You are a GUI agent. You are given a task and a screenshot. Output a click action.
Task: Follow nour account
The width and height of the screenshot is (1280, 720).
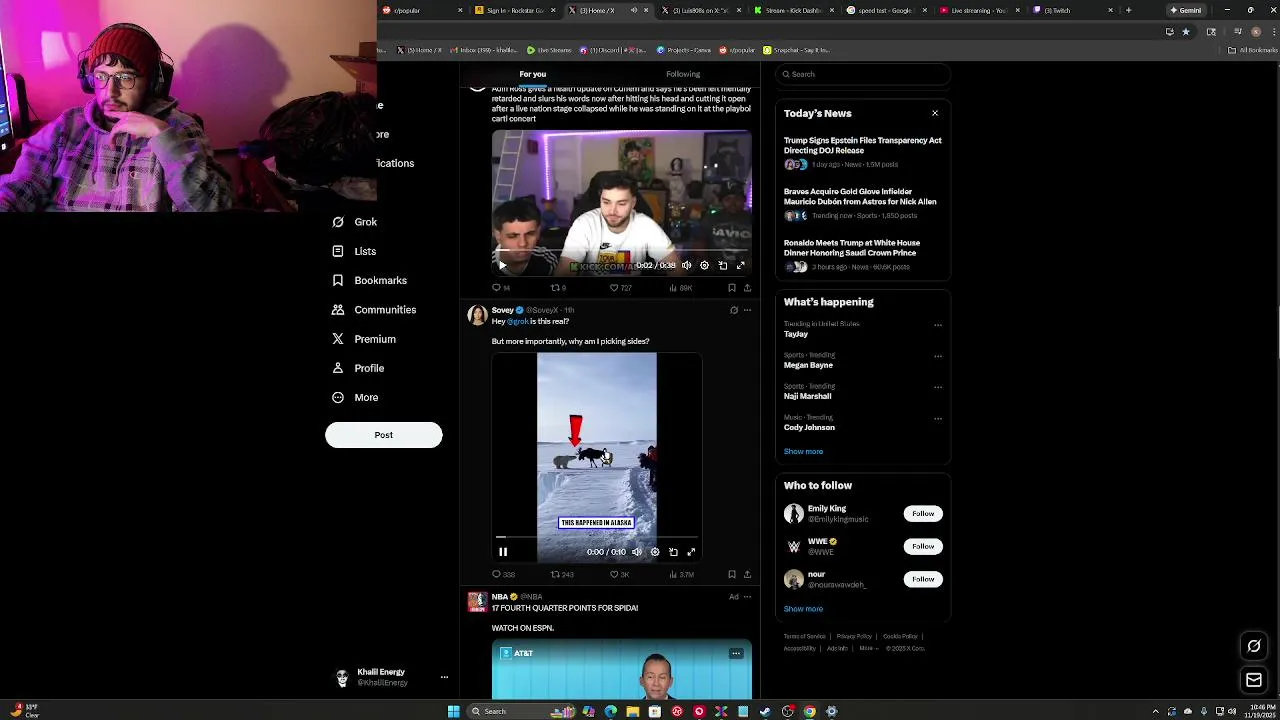pos(923,579)
